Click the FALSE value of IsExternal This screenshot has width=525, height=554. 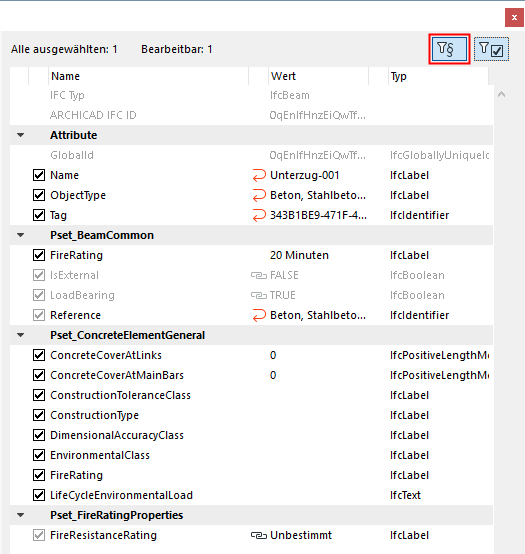pyautogui.click(x=284, y=275)
